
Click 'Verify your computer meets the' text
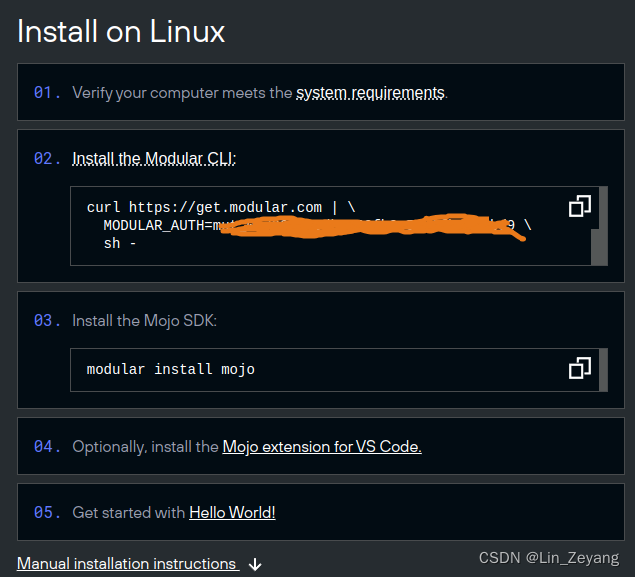182,93
